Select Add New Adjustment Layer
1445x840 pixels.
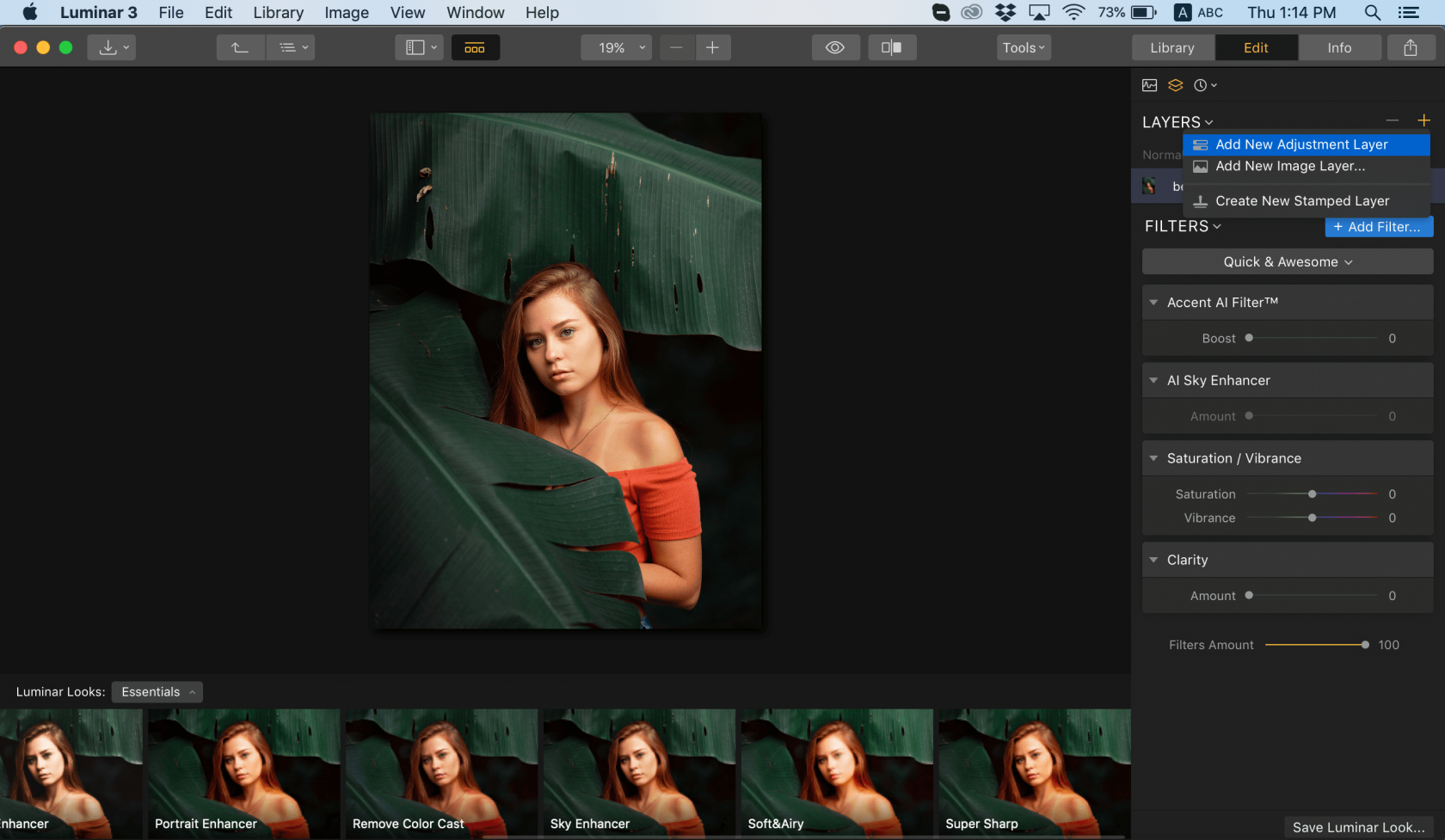pyautogui.click(x=1300, y=144)
